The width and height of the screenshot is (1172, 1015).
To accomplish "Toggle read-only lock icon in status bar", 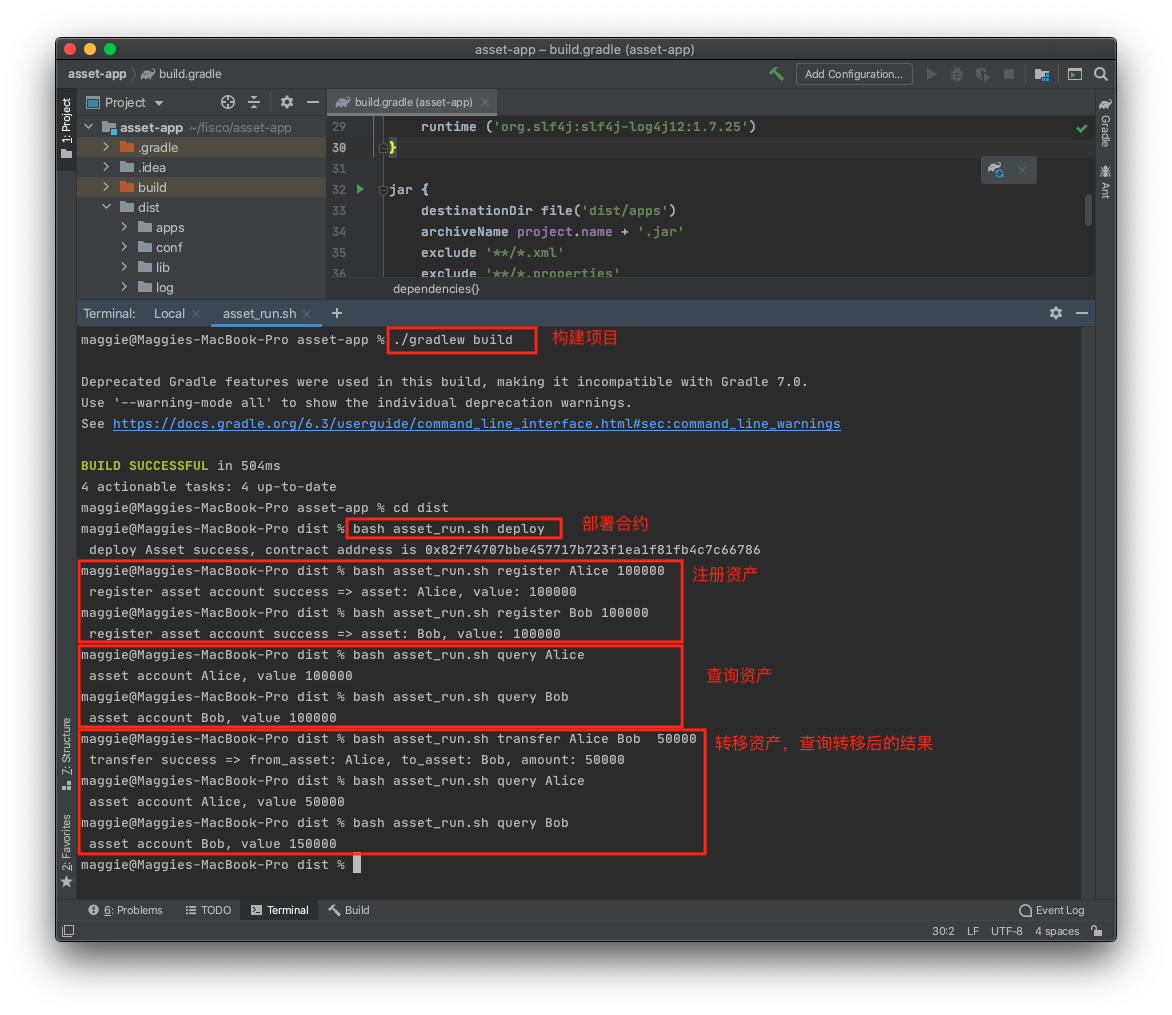I will 1097,931.
